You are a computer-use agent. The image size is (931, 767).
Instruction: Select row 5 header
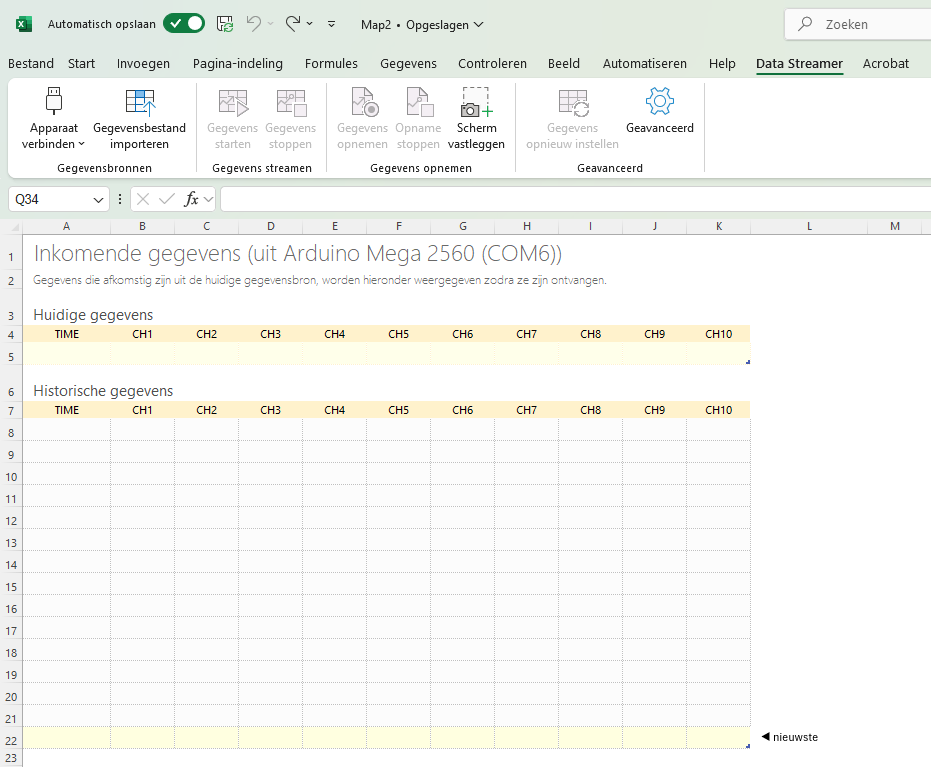pos(11,357)
